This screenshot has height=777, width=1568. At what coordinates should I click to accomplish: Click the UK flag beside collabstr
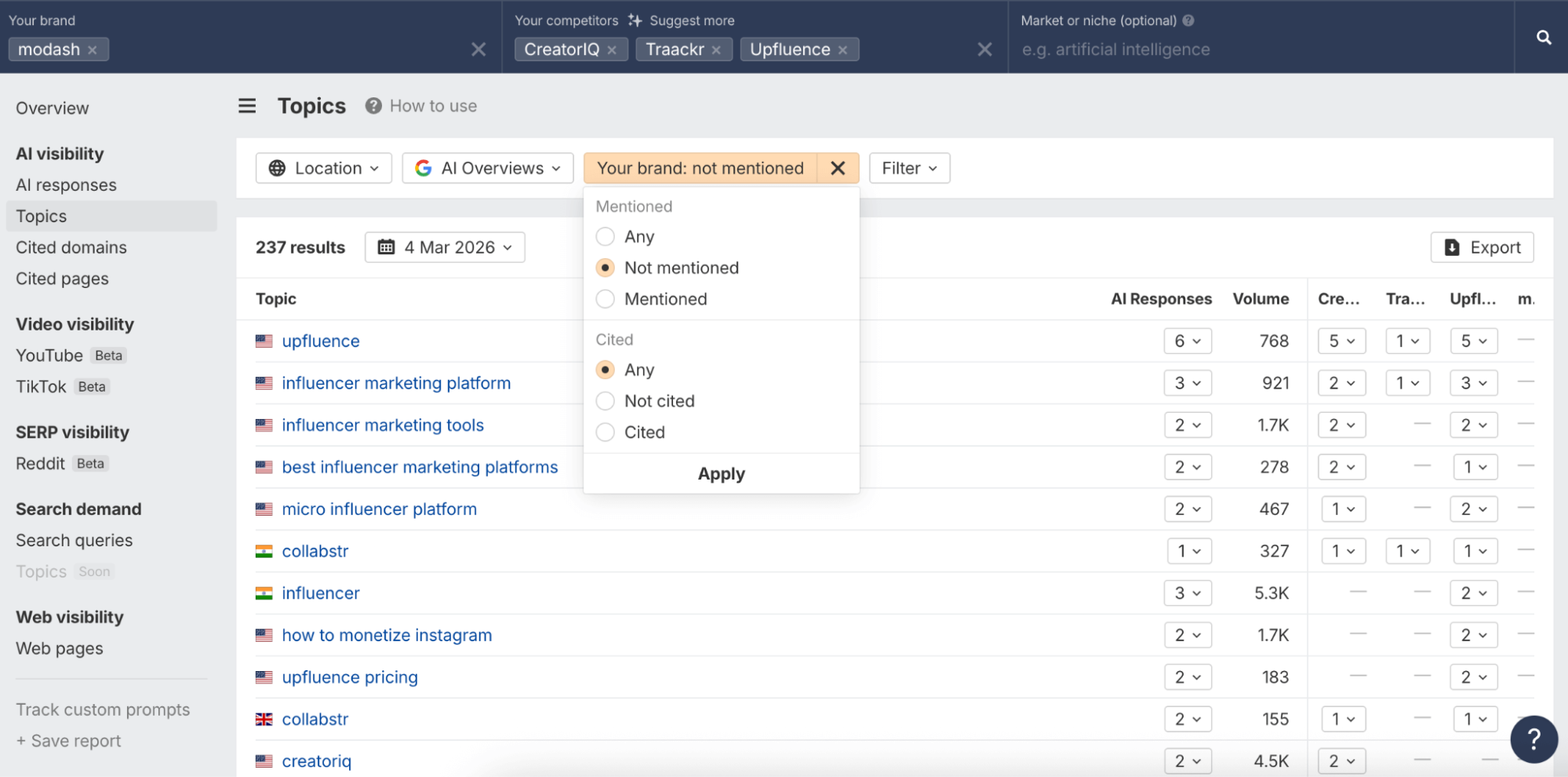point(264,720)
